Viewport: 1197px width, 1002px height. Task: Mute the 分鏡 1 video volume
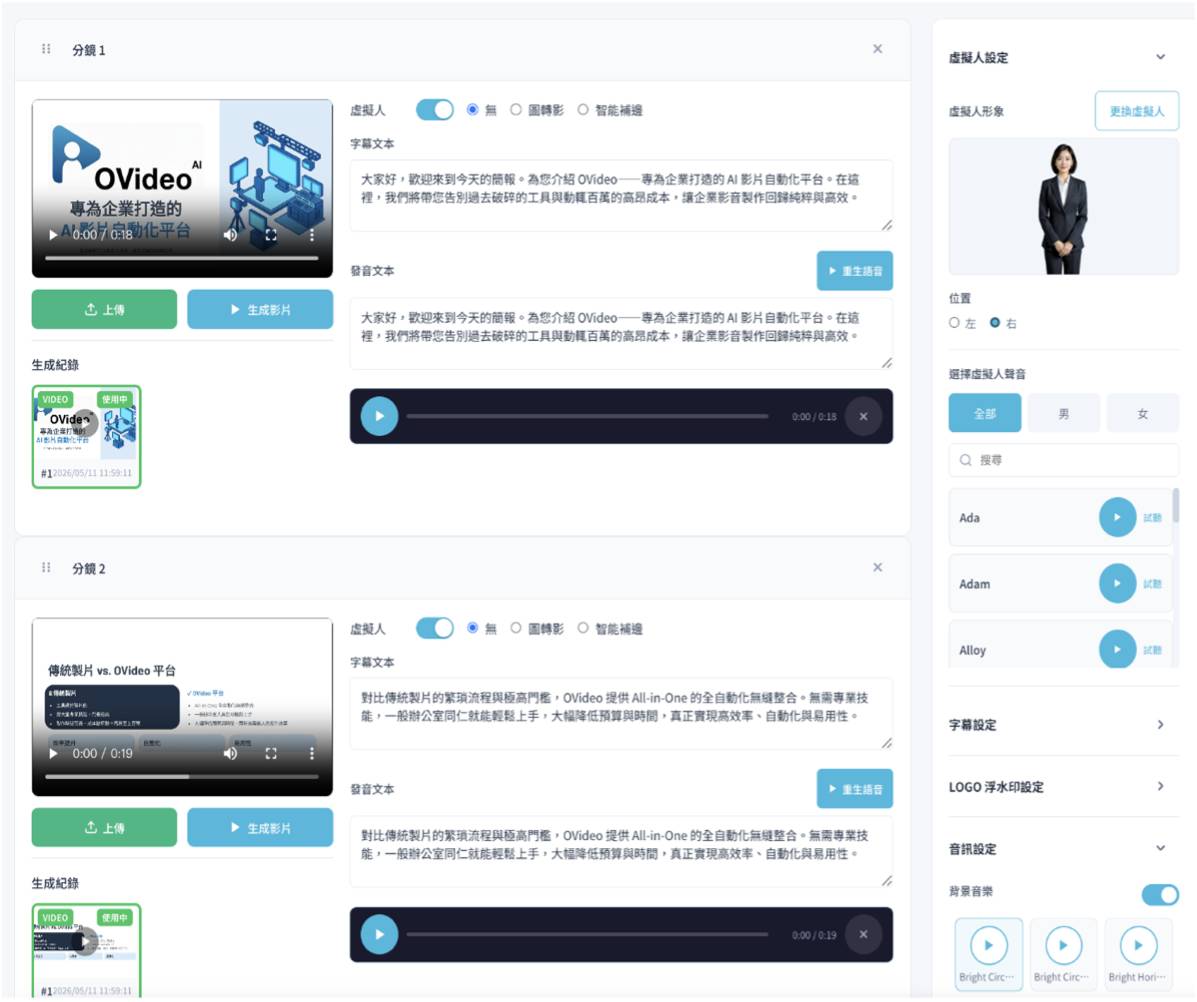pyautogui.click(x=230, y=235)
